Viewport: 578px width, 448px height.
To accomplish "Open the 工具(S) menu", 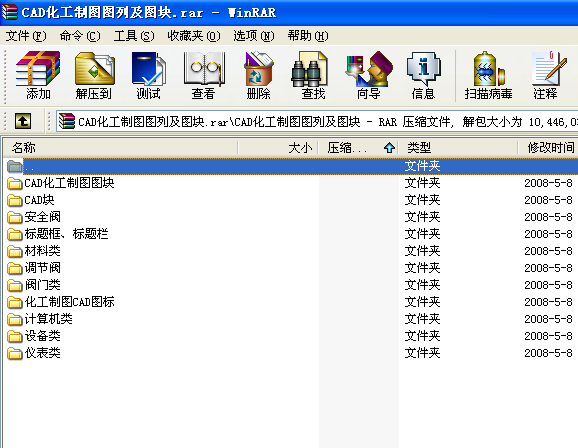I will point(134,36).
